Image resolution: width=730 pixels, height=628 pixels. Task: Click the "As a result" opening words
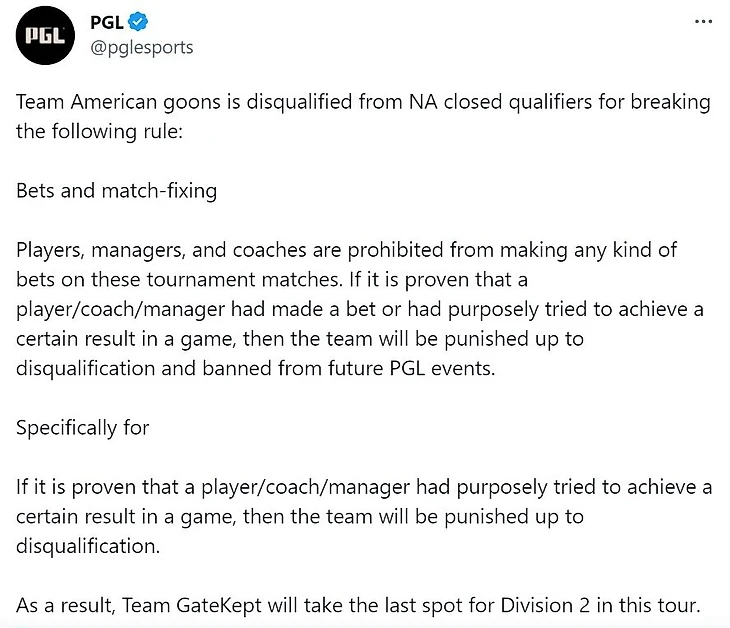click(66, 604)
